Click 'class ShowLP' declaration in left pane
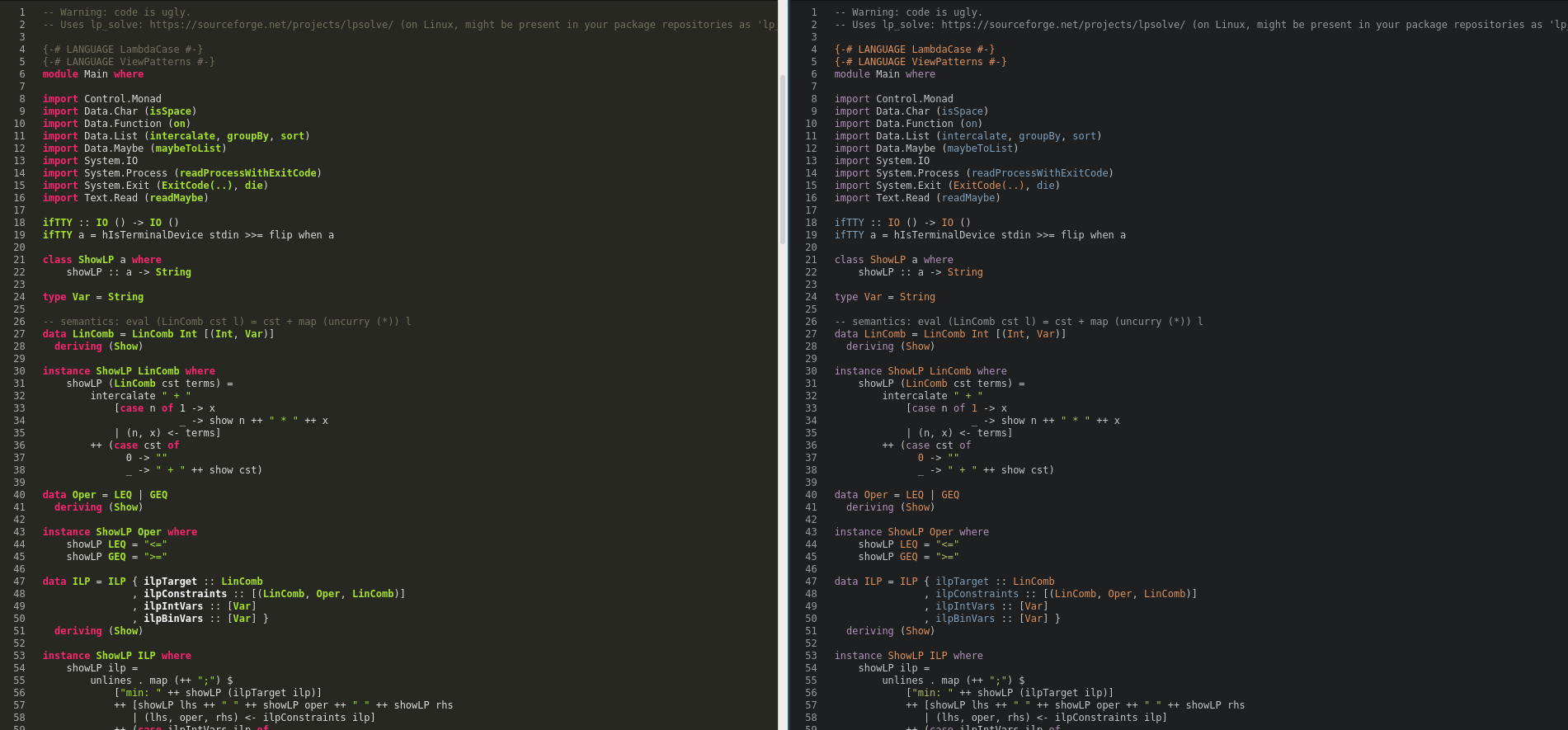1568x730 pixels. pos(78,260)
